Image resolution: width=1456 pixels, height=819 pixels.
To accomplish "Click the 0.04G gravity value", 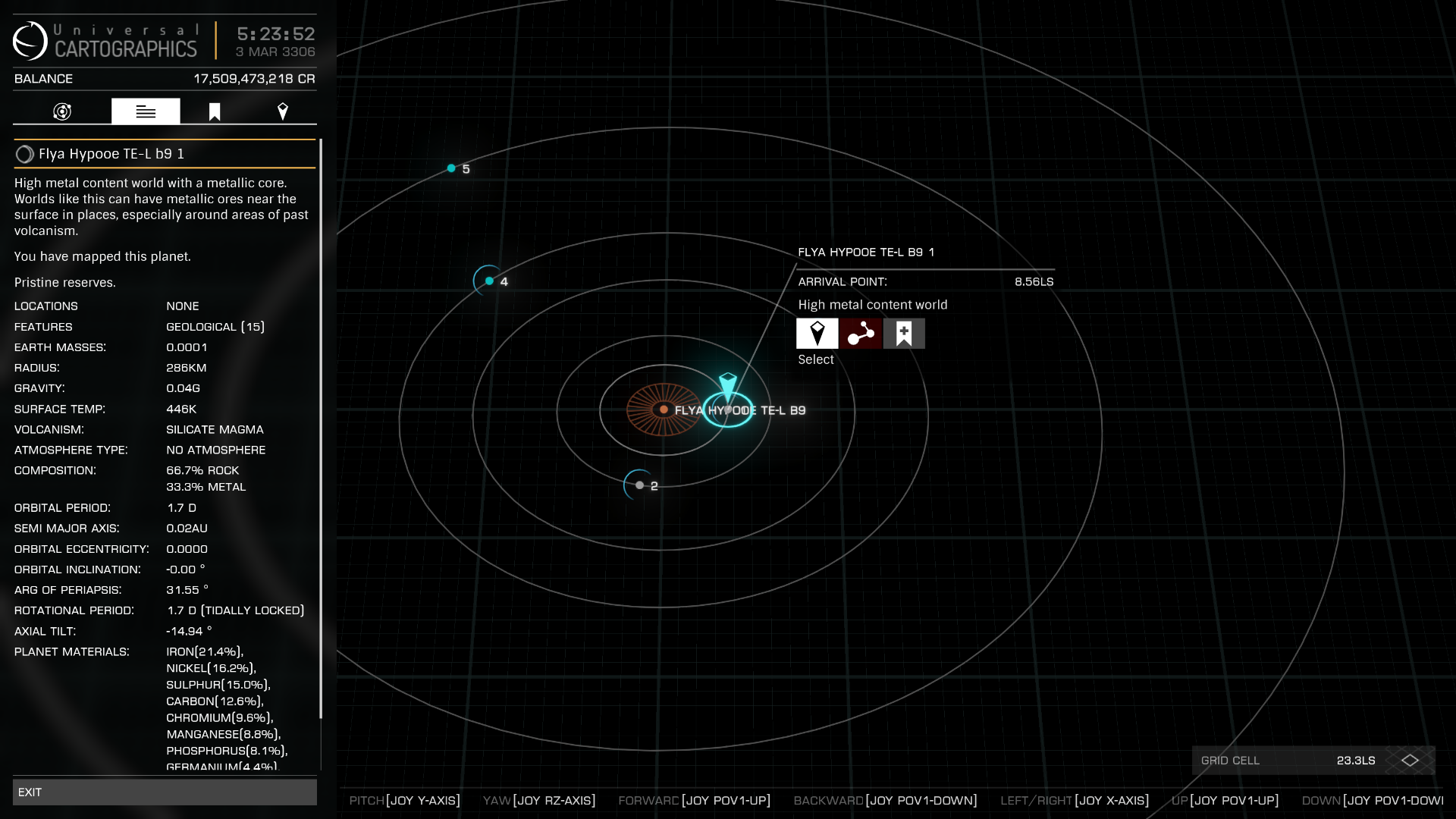I will [184, 388].
